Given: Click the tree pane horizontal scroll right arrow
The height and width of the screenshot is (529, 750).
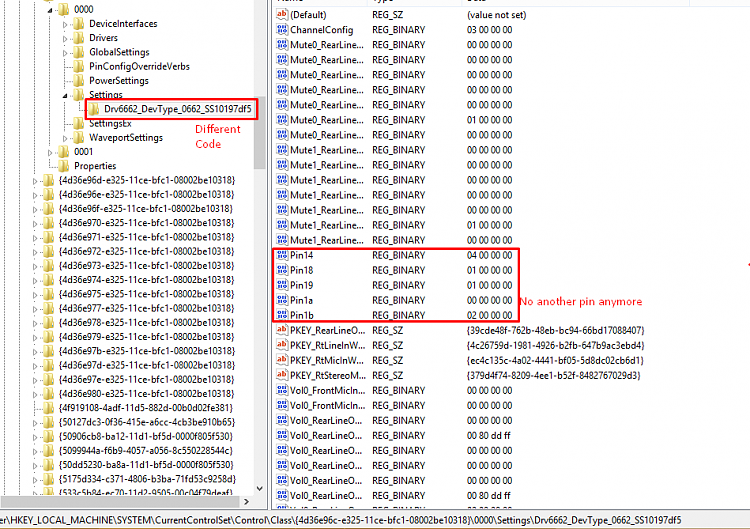Looking at the screenshot, I should [246, 502].
